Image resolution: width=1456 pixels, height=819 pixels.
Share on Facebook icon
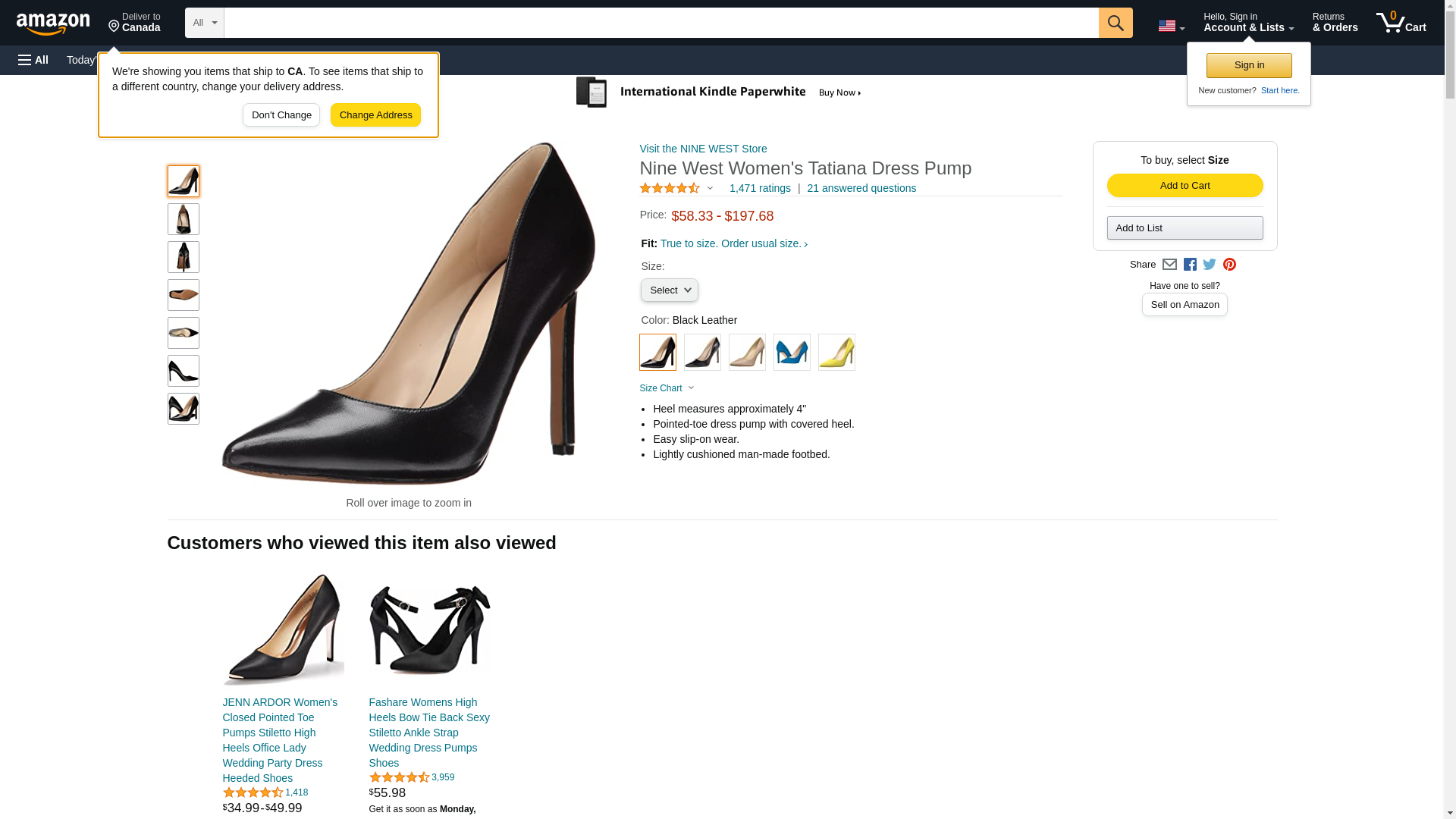[1190, 265]
